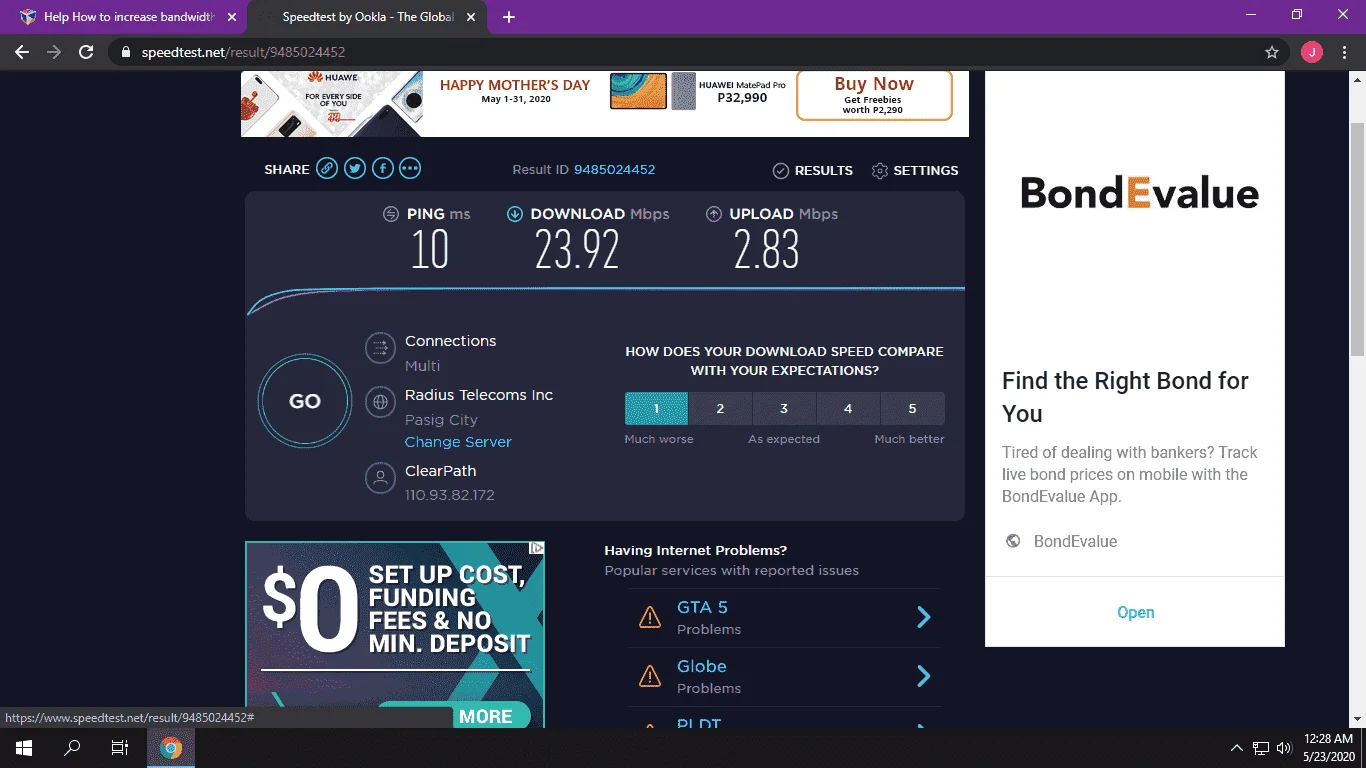
Task: Click the Connections mode icon
Action: click(x=380, y=348)
